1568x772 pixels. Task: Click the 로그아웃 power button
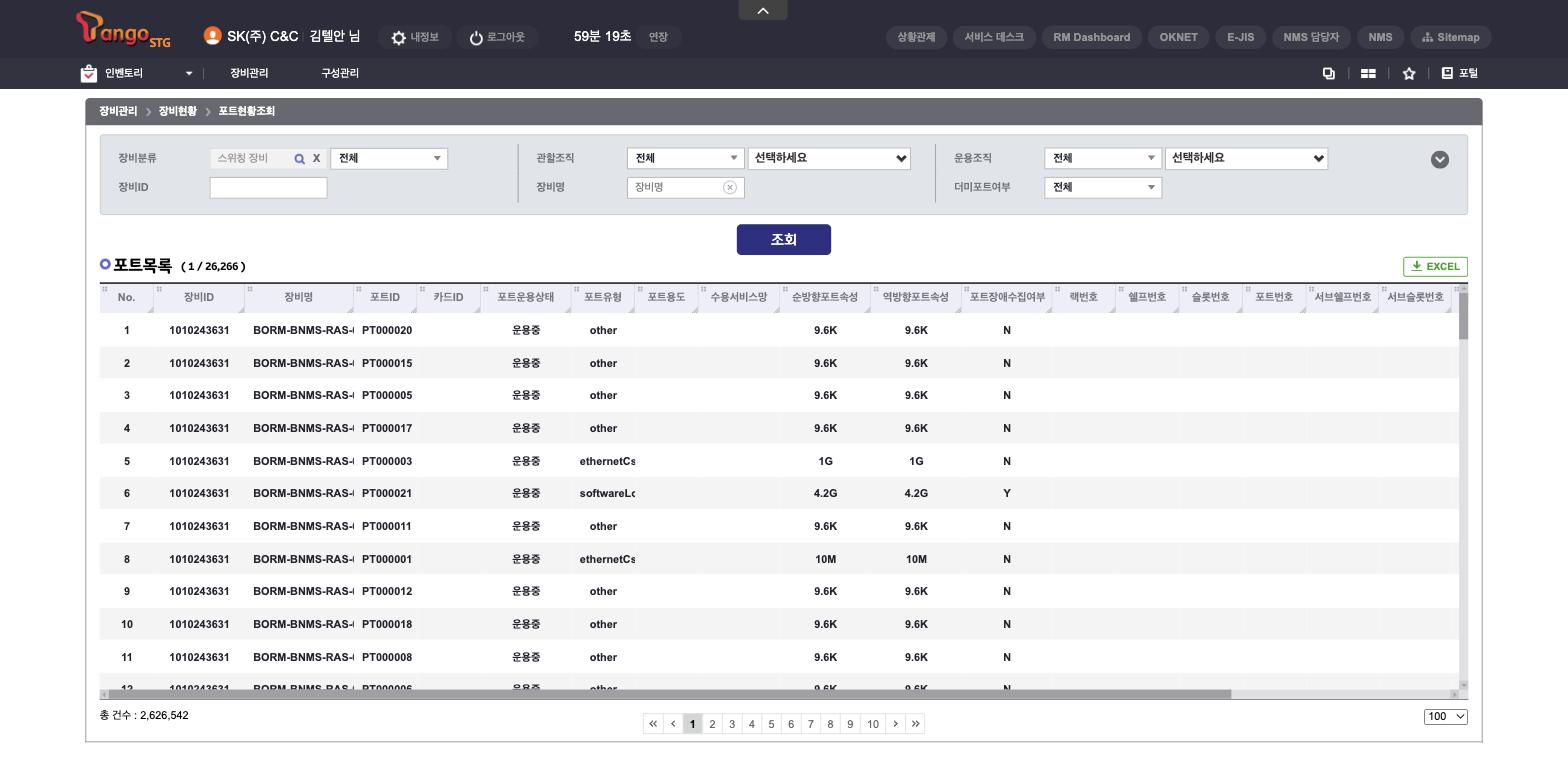tap(497, 37)
